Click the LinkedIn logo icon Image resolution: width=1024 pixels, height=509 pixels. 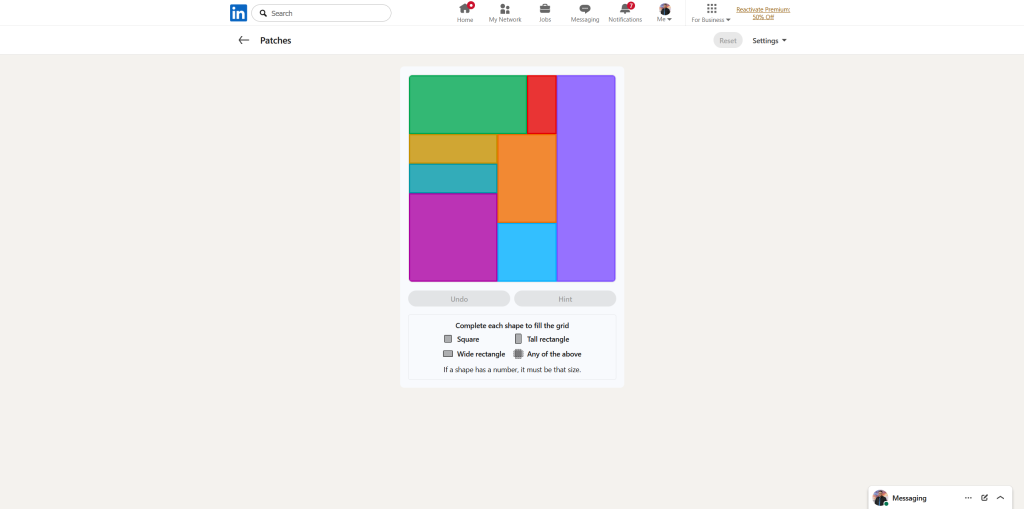[x=238, y=13]
